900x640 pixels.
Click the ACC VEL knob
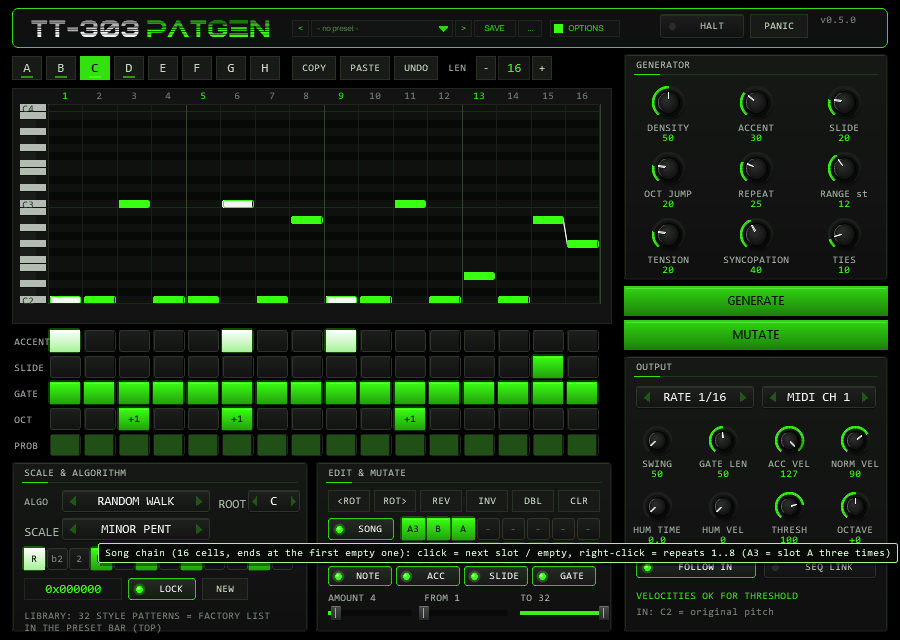point(789,441)
